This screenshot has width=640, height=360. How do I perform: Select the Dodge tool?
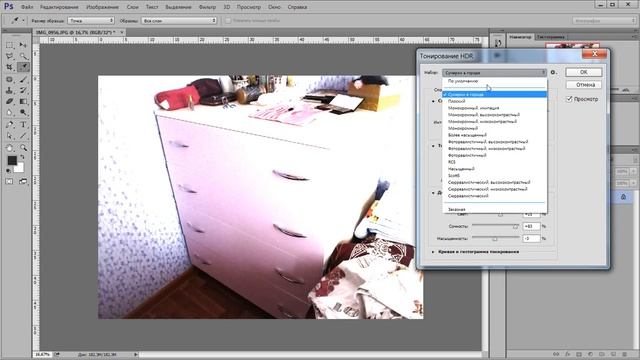pyautogui.click(x=23, y=112)
